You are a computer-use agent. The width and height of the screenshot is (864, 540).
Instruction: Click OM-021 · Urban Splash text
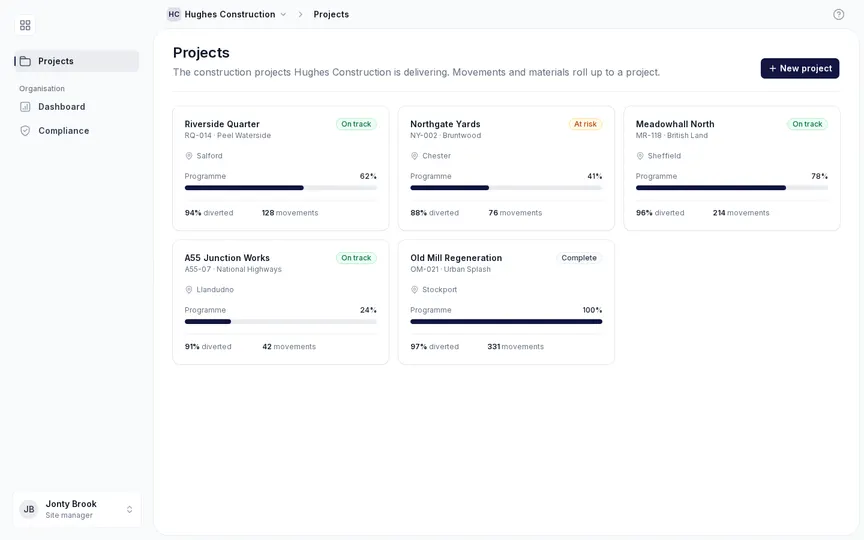(450, 269)
